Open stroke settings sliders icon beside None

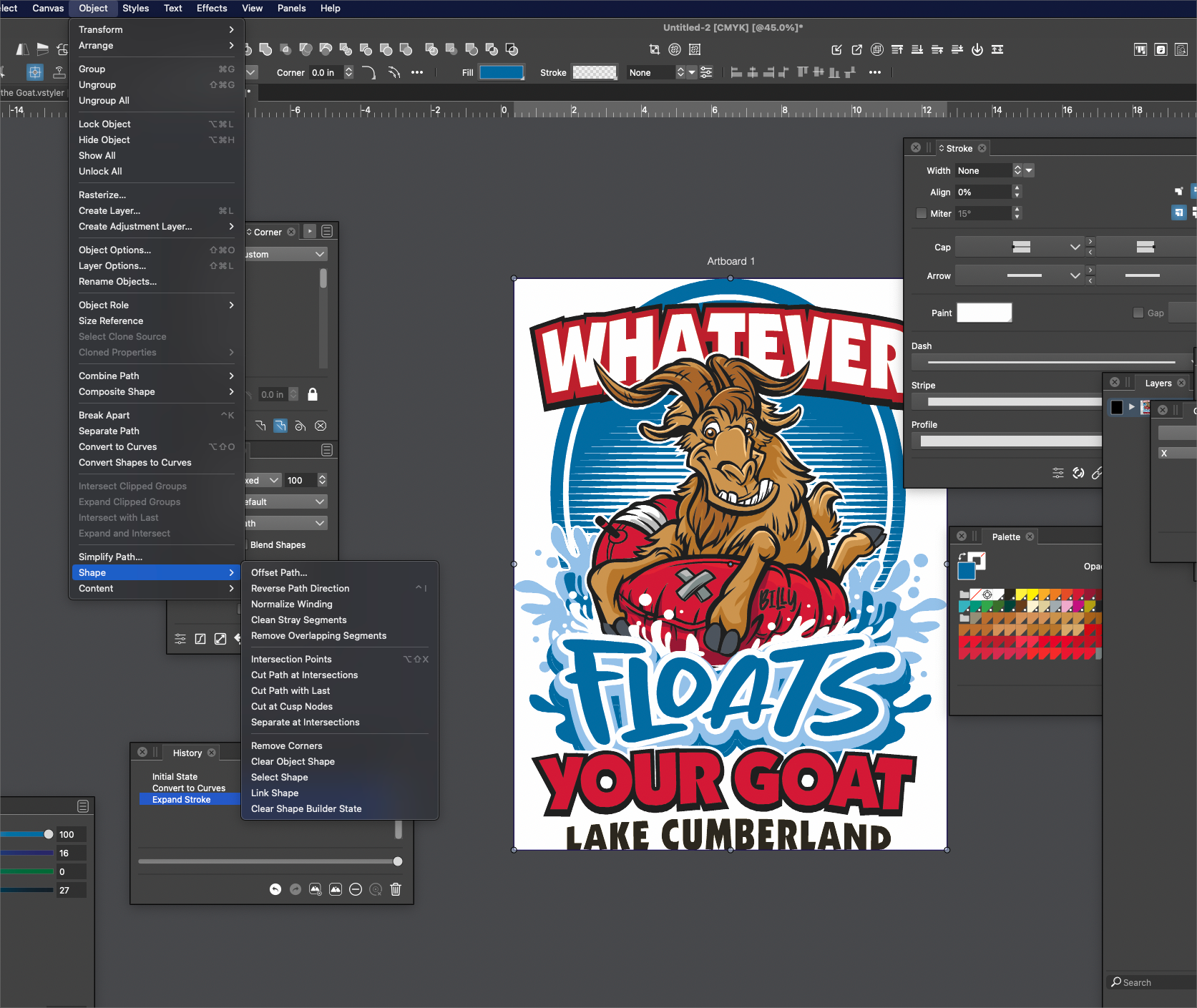coord(706,72)
